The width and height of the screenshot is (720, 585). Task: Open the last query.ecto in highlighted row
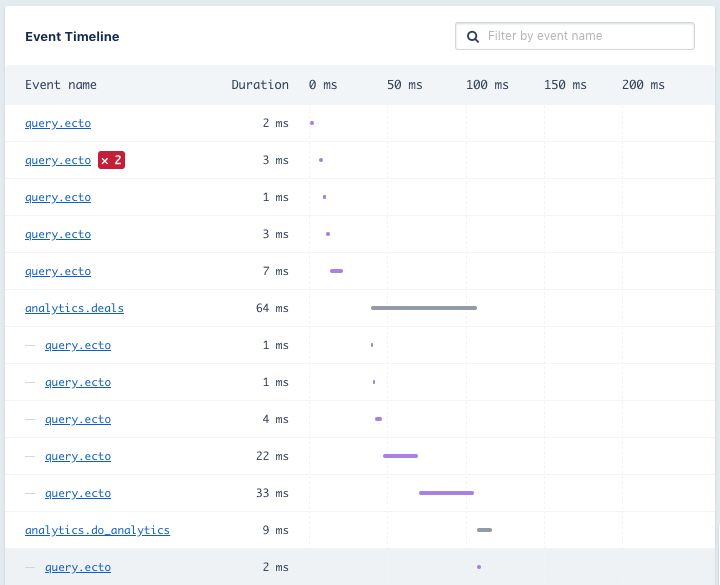point(78,568)
